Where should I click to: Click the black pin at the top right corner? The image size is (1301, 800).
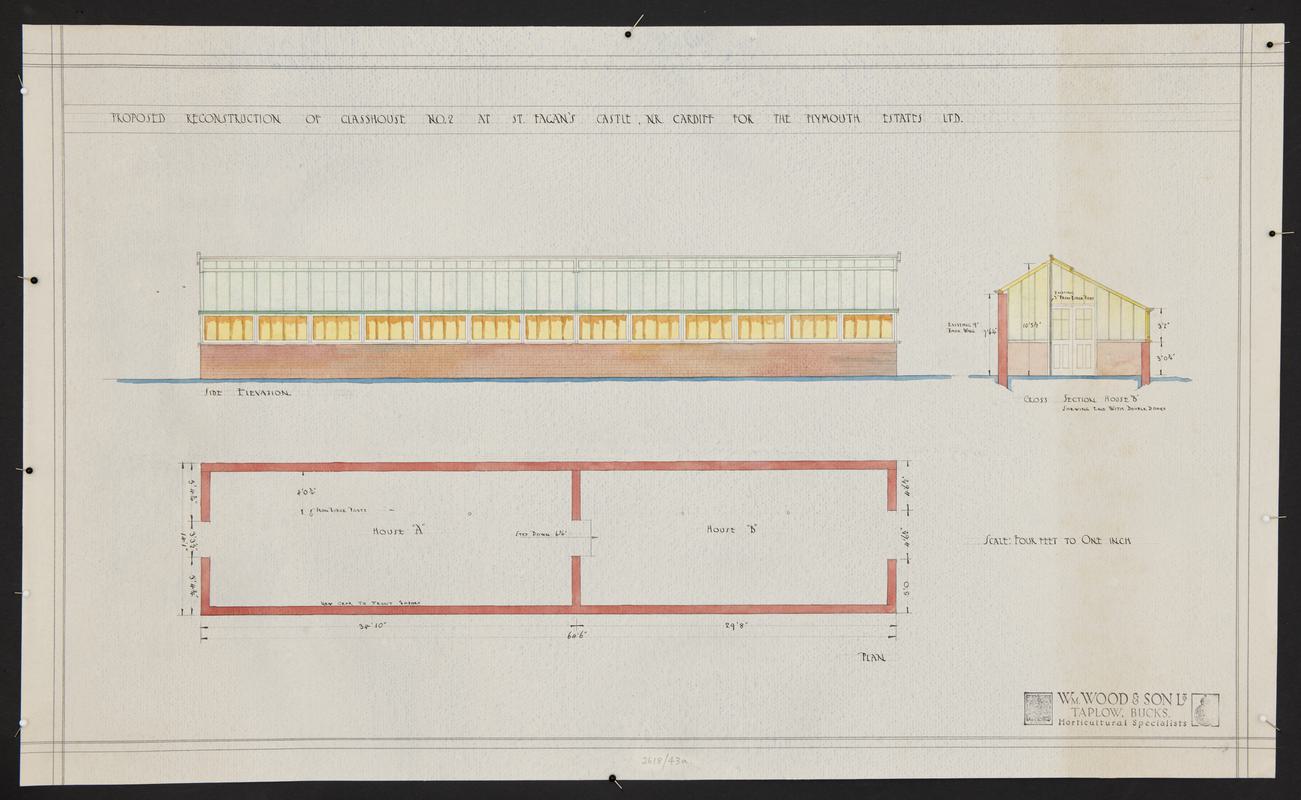[1270, 45]
